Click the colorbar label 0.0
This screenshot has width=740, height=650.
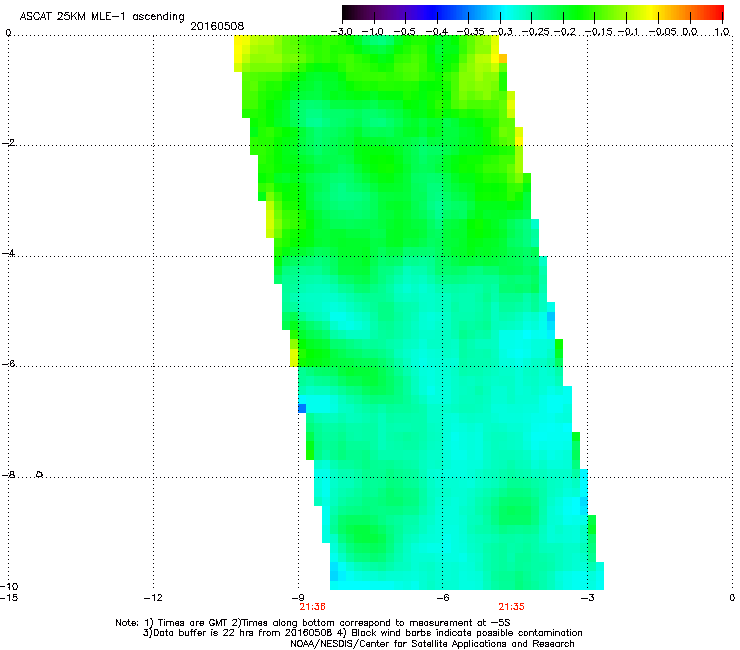[x=690, y=32]
